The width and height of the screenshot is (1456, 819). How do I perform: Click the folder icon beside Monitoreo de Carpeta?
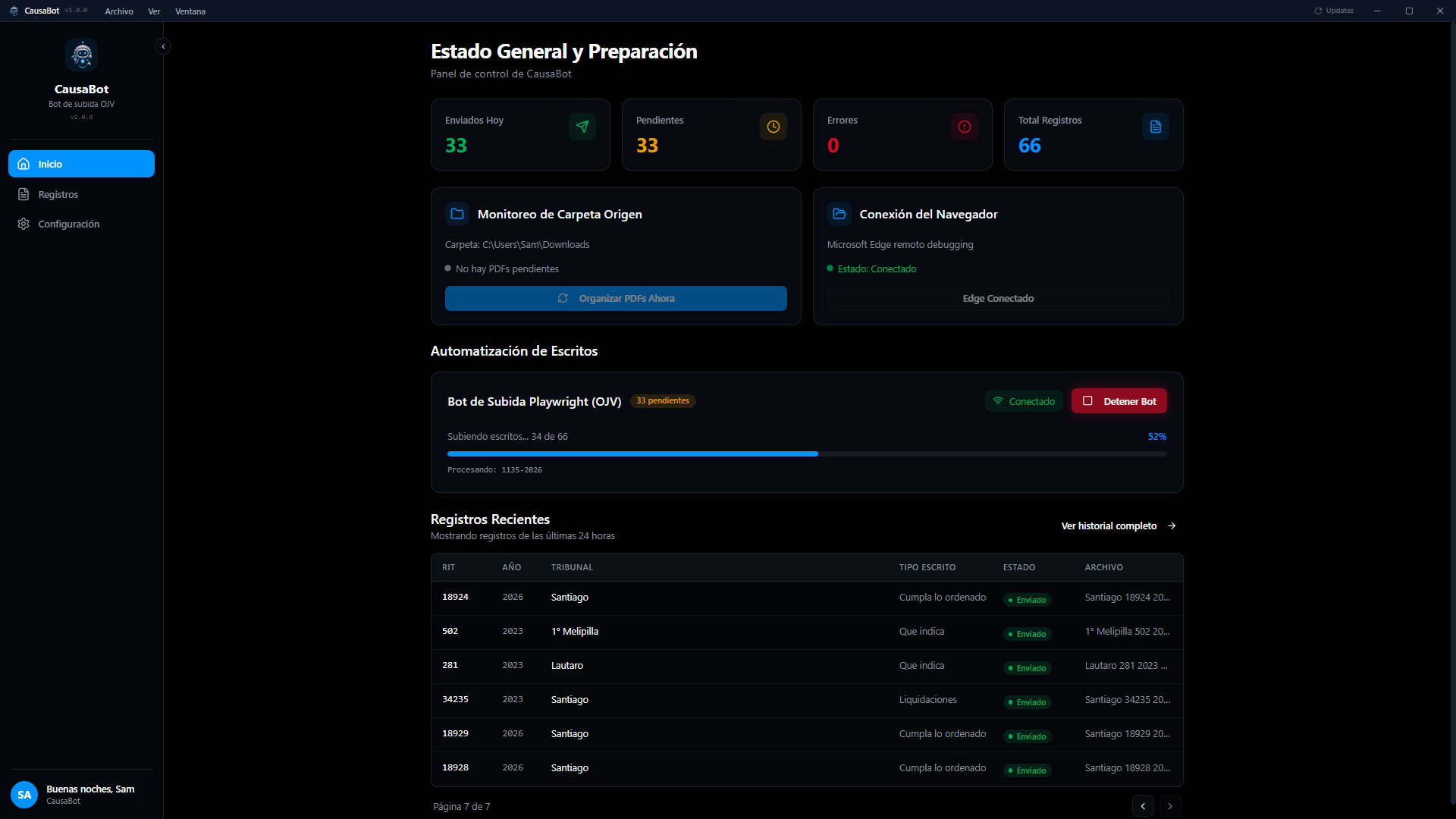pyautogui.click(x=457, y=214)
